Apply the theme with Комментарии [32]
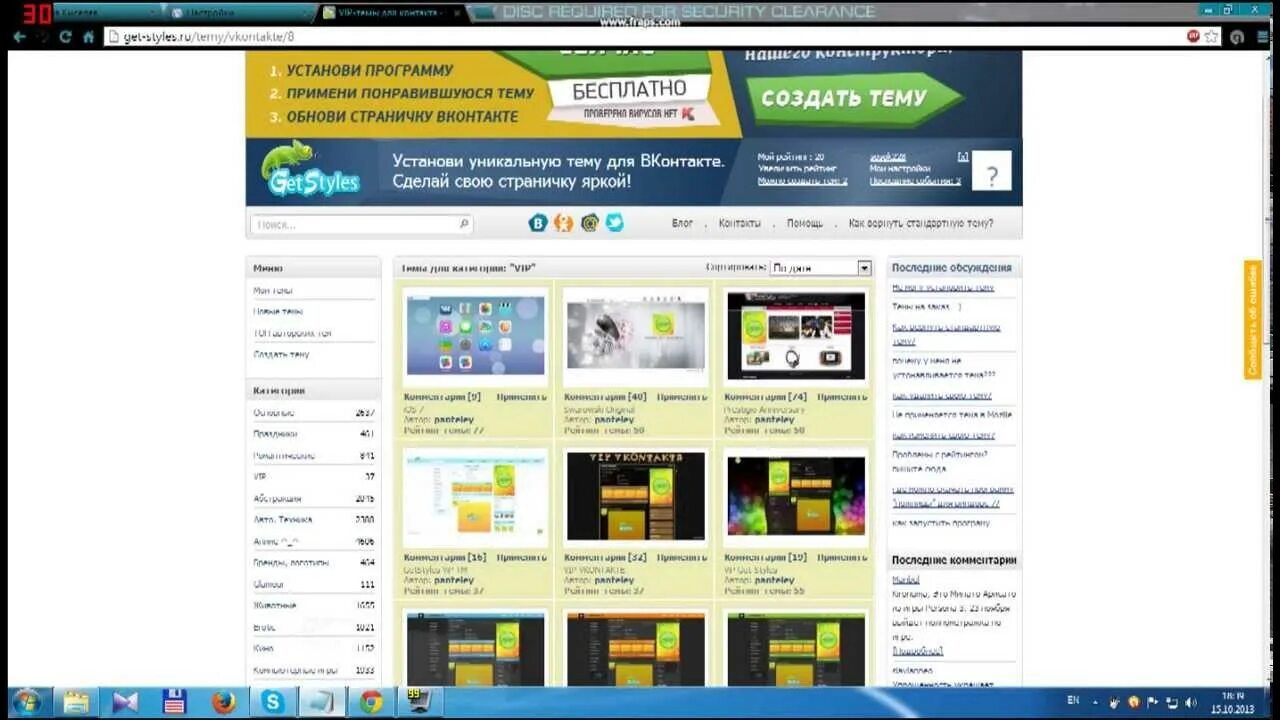Screen dimensions: 1280x720 [x=681, y=557]
